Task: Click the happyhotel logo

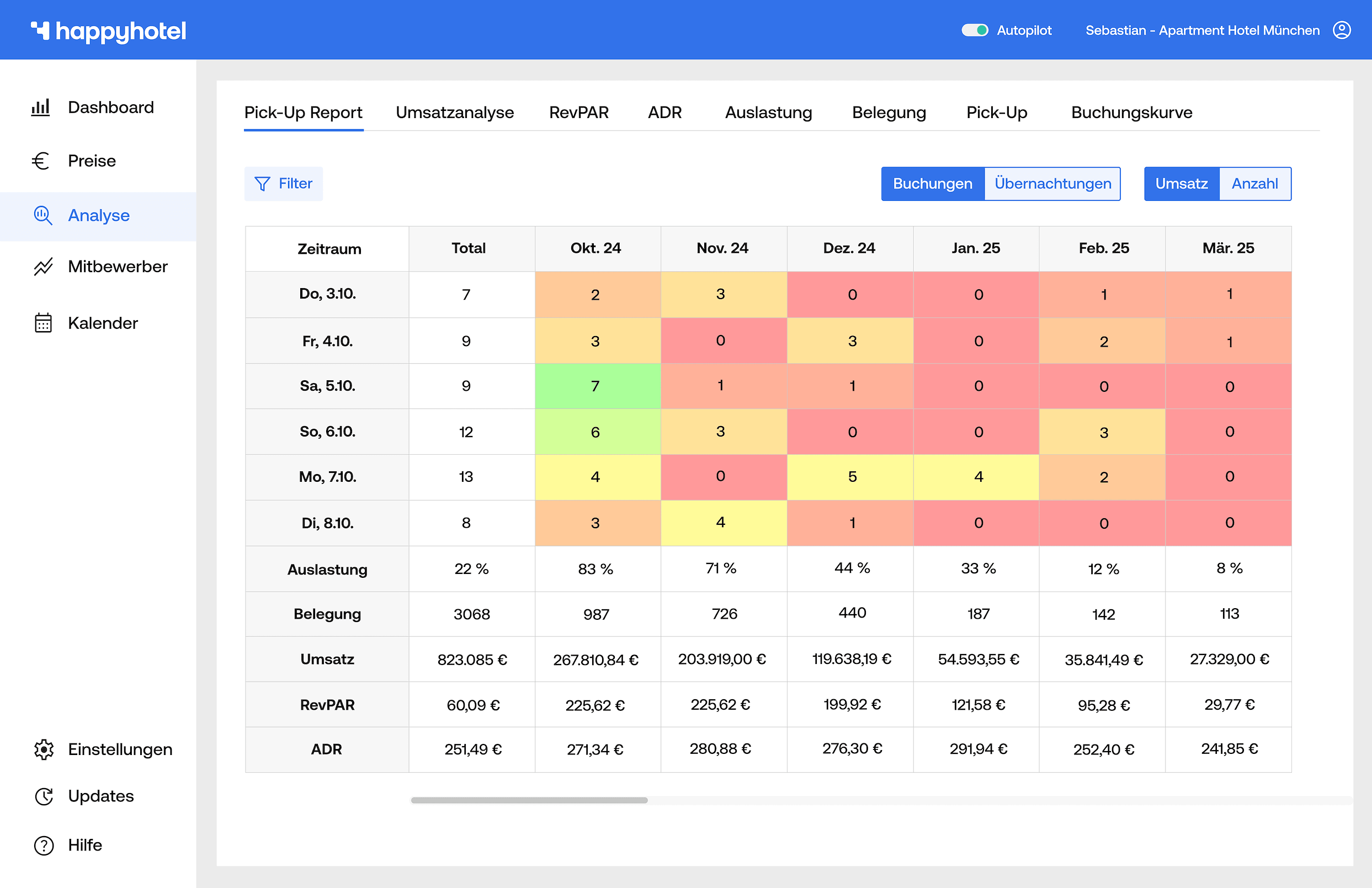Action: click(x=108, y=31)
